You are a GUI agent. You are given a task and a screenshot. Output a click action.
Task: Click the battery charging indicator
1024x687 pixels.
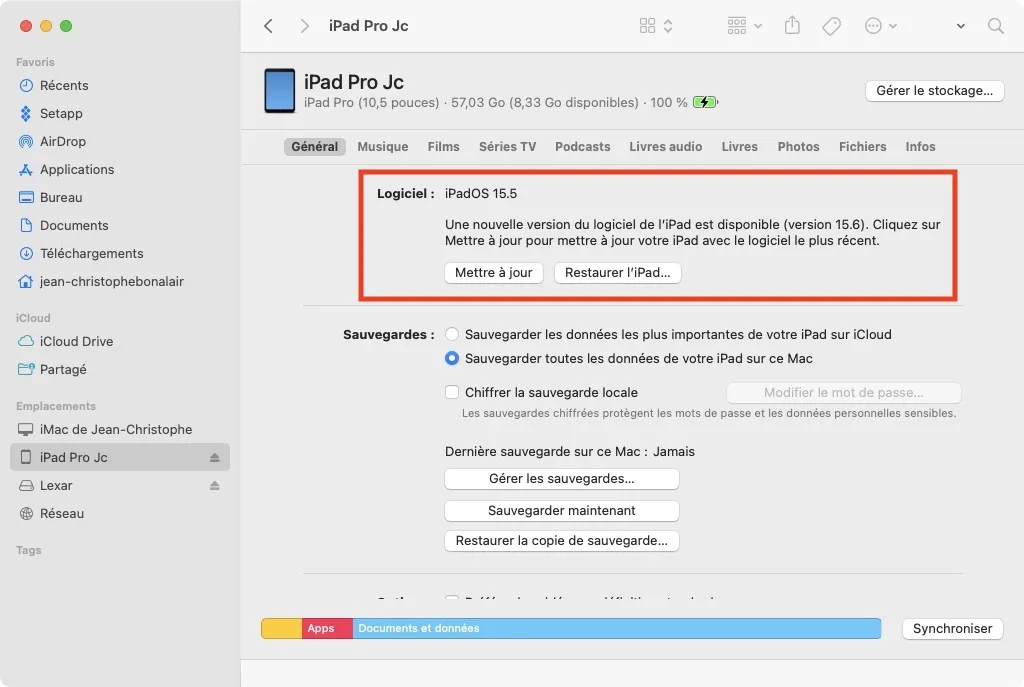pyautogui.click(x=705, y=103)
